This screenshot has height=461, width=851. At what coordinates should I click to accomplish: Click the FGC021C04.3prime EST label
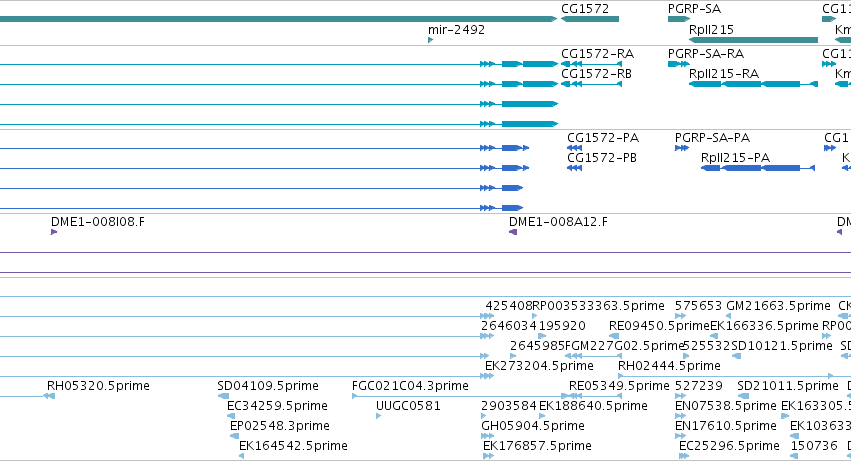tap(410, 386)
